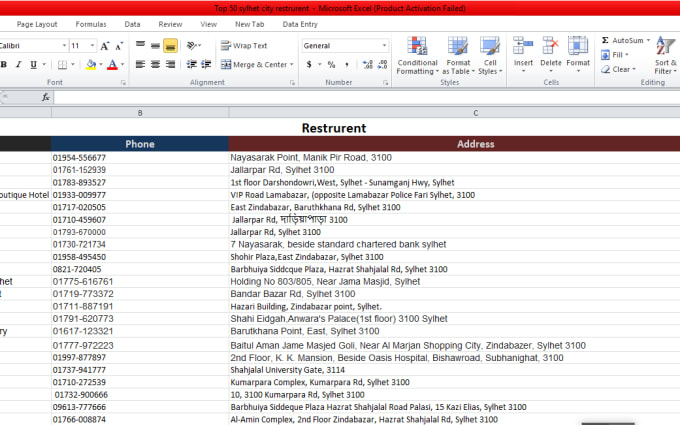
Task: Open Format as Table gallery
Action: (458, 55)
